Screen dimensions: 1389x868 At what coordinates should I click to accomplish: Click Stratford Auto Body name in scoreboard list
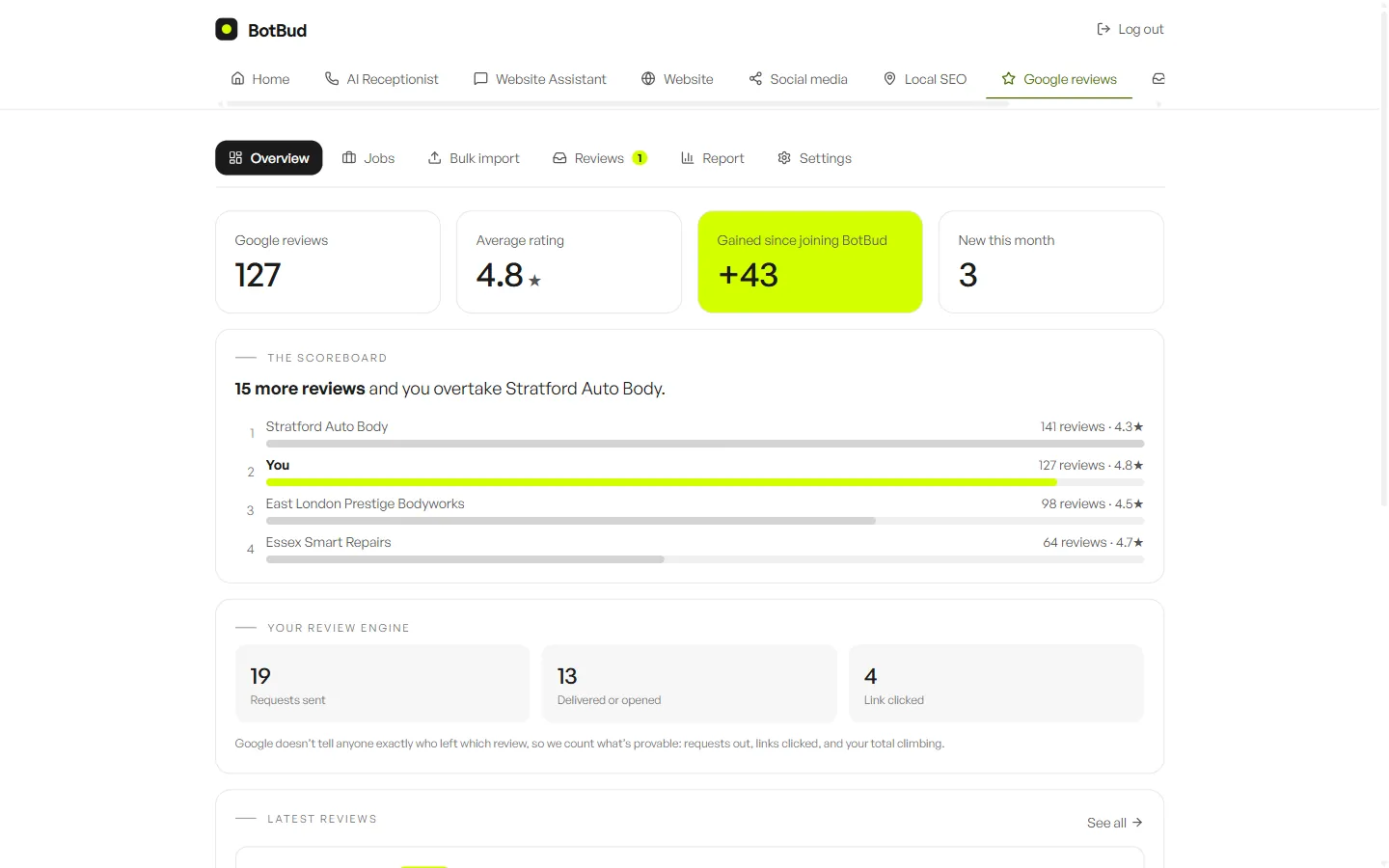[327, 426]
